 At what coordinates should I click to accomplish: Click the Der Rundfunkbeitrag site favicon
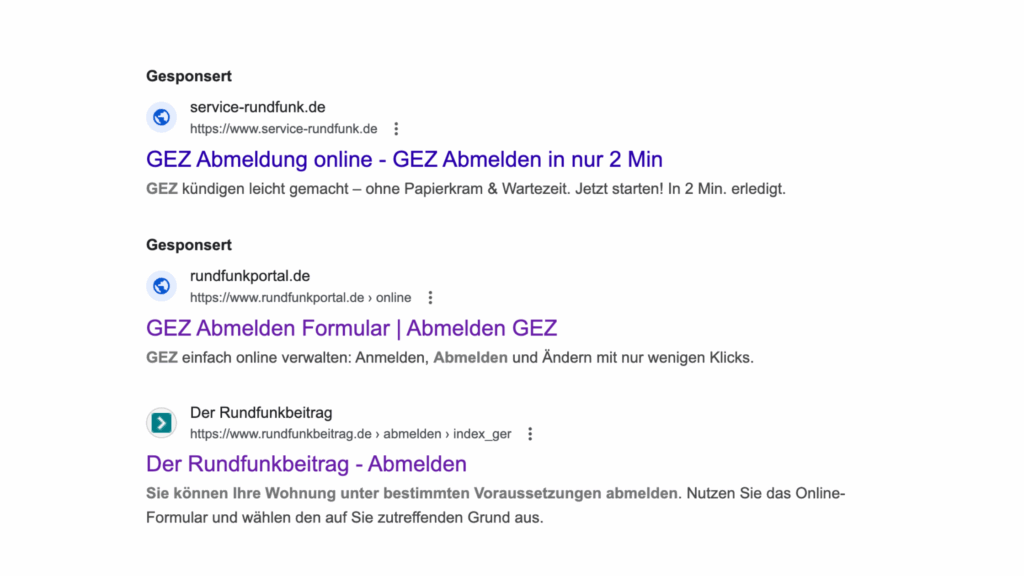click(x=161, y=423)
